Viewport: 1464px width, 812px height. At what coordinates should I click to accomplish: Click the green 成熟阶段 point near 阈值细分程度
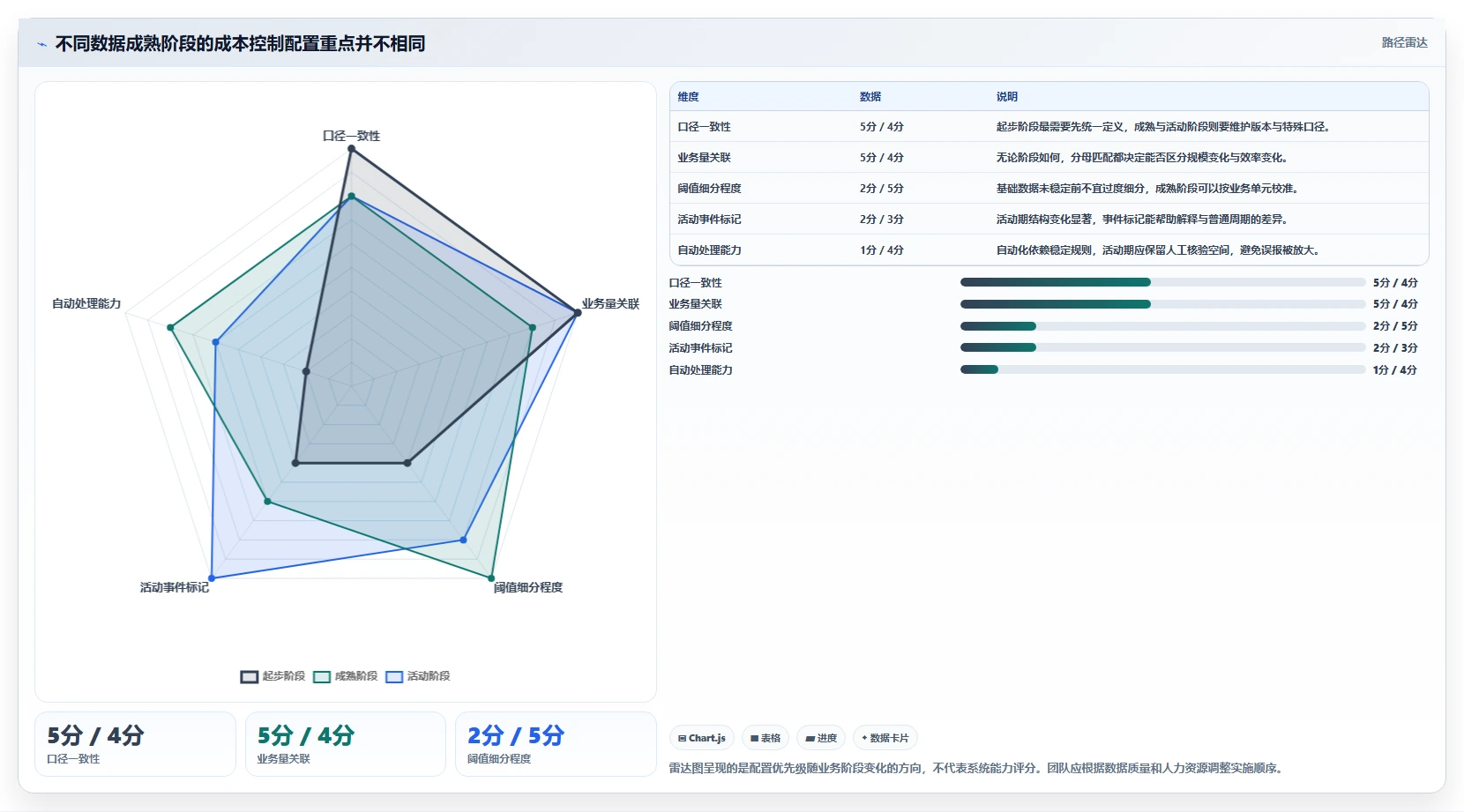click(x=491, y=578)
